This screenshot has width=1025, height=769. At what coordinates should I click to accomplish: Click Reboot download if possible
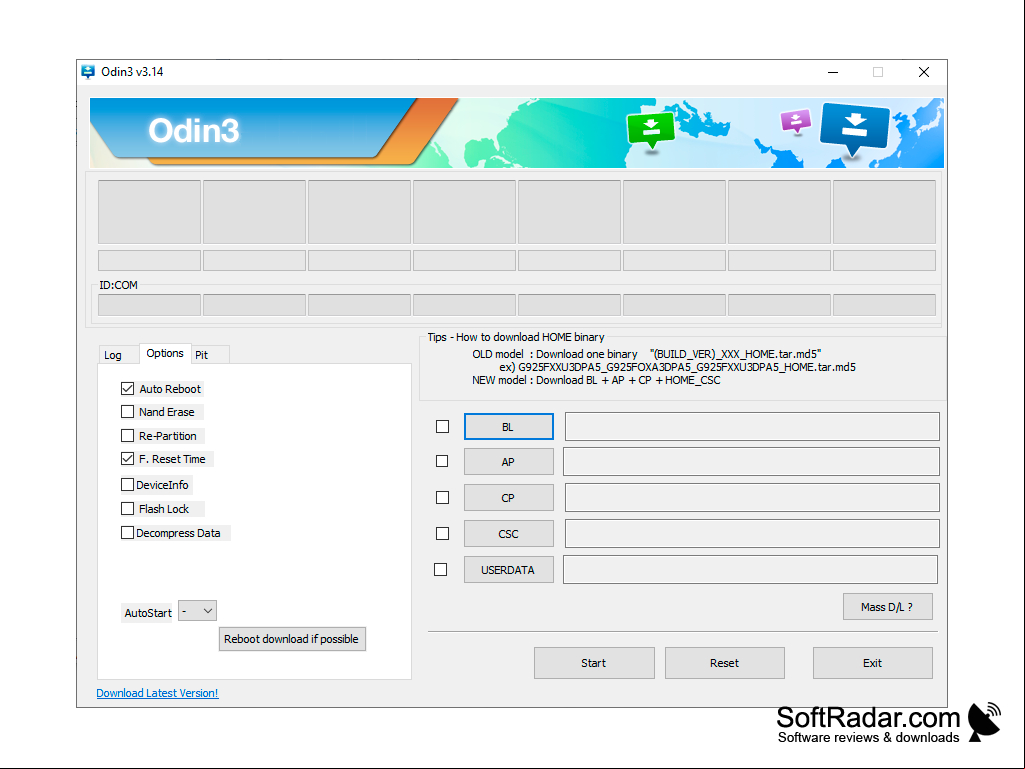pyautogui.click(x=292, y=639)
